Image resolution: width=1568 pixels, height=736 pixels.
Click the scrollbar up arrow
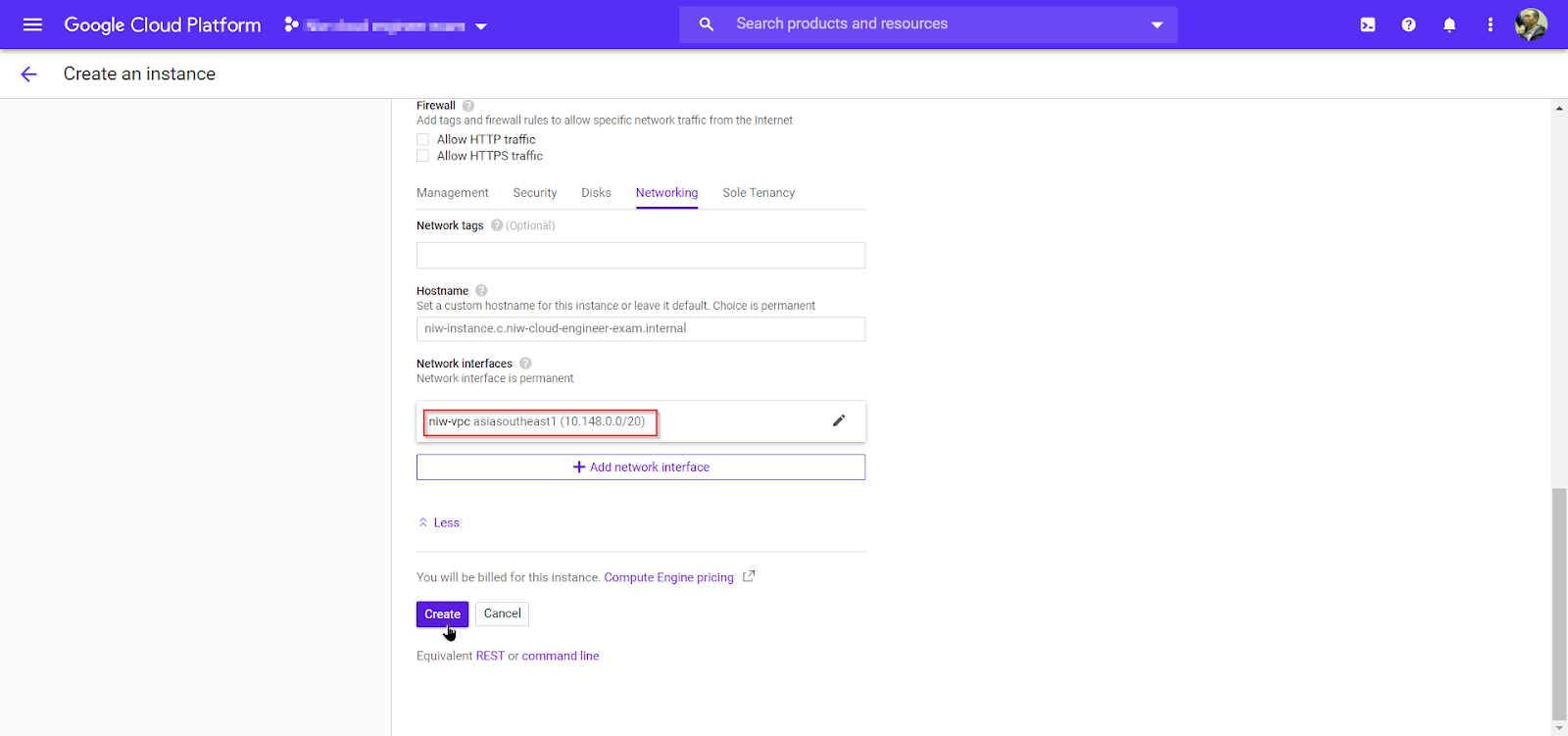click(1559, 108)
